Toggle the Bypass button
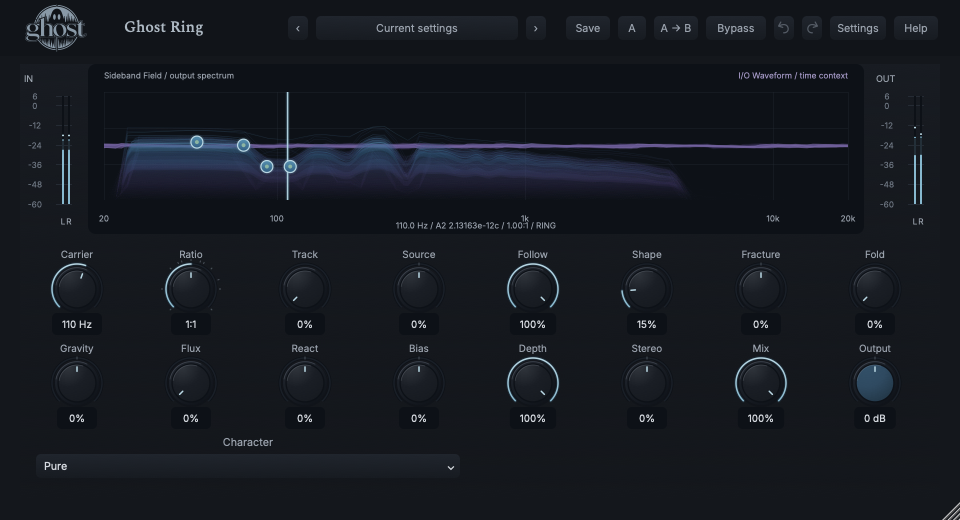 (x=735, y=28)
